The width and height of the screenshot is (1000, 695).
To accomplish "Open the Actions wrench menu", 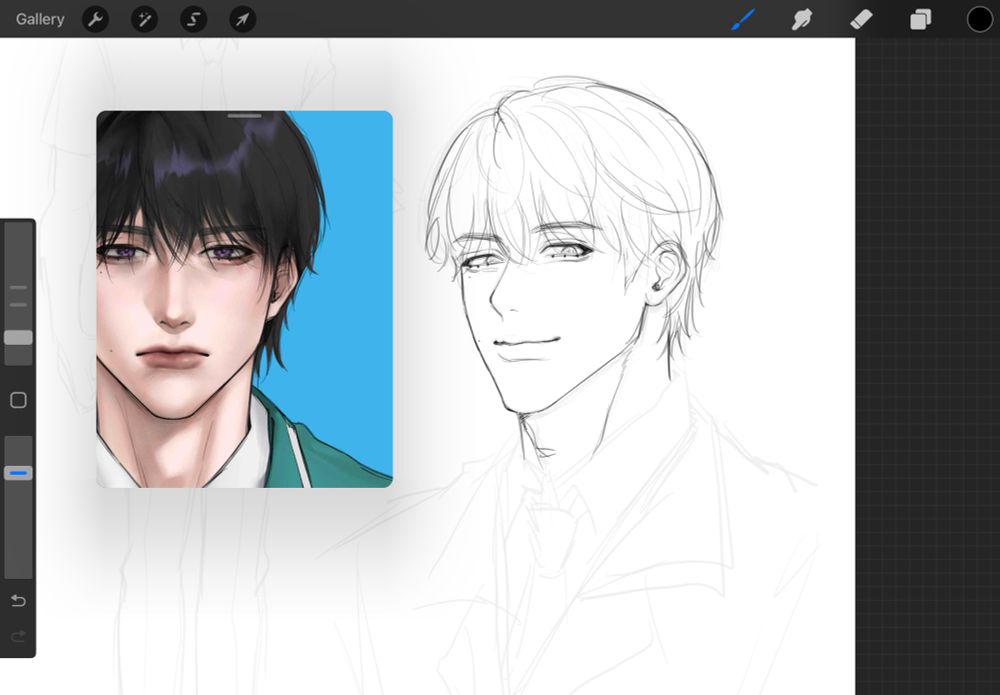I will pos(95,19).
